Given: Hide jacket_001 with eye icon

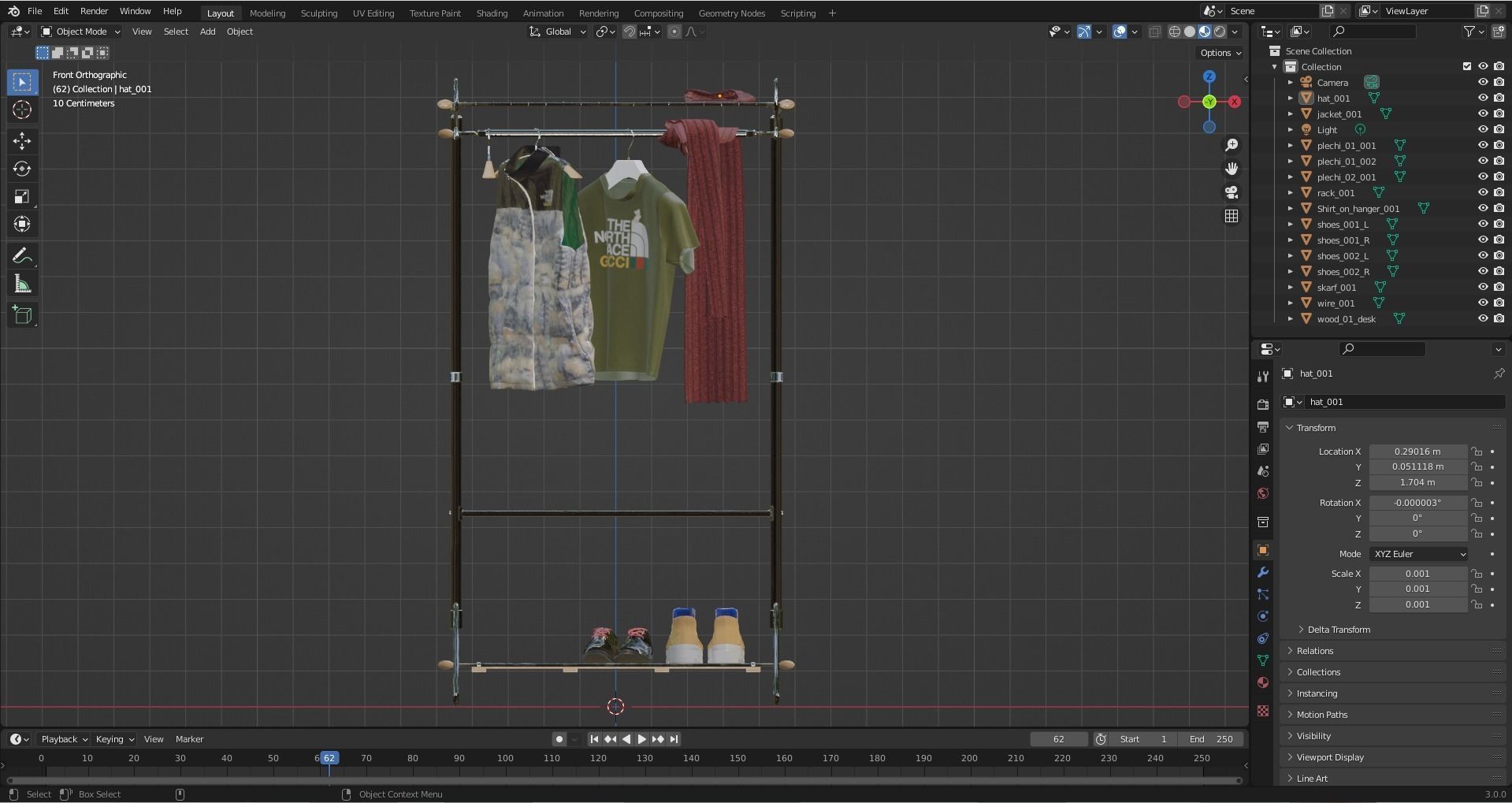Looking at the screenshot, I should [1482, 114].
